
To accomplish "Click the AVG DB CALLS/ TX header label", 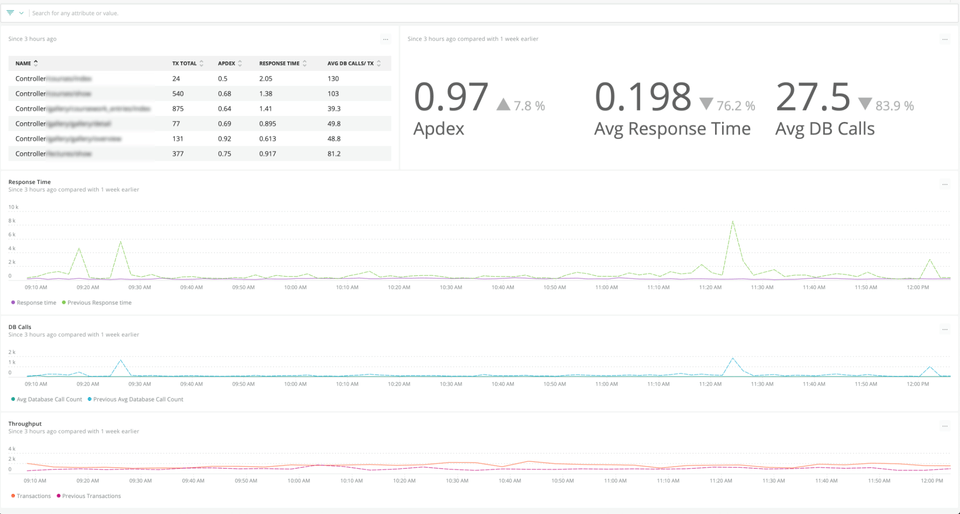I will point(350,64).
